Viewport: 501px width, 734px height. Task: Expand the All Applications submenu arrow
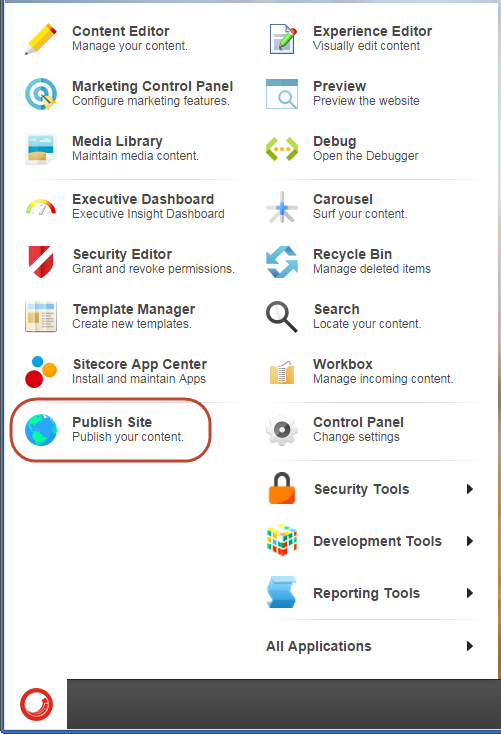coord(470,646)
